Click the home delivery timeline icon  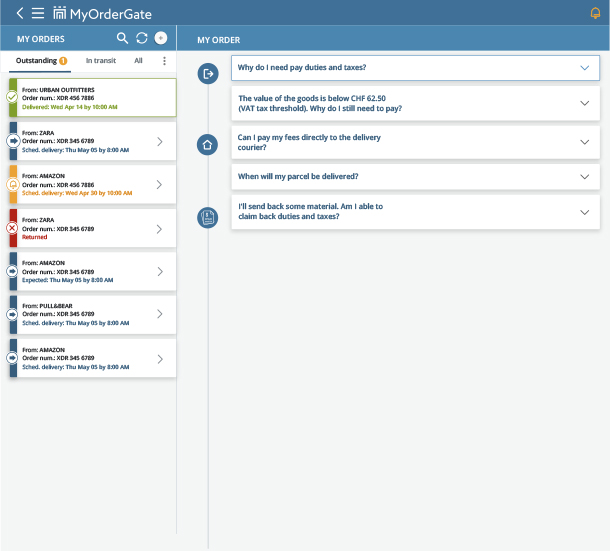click(208, 144)
